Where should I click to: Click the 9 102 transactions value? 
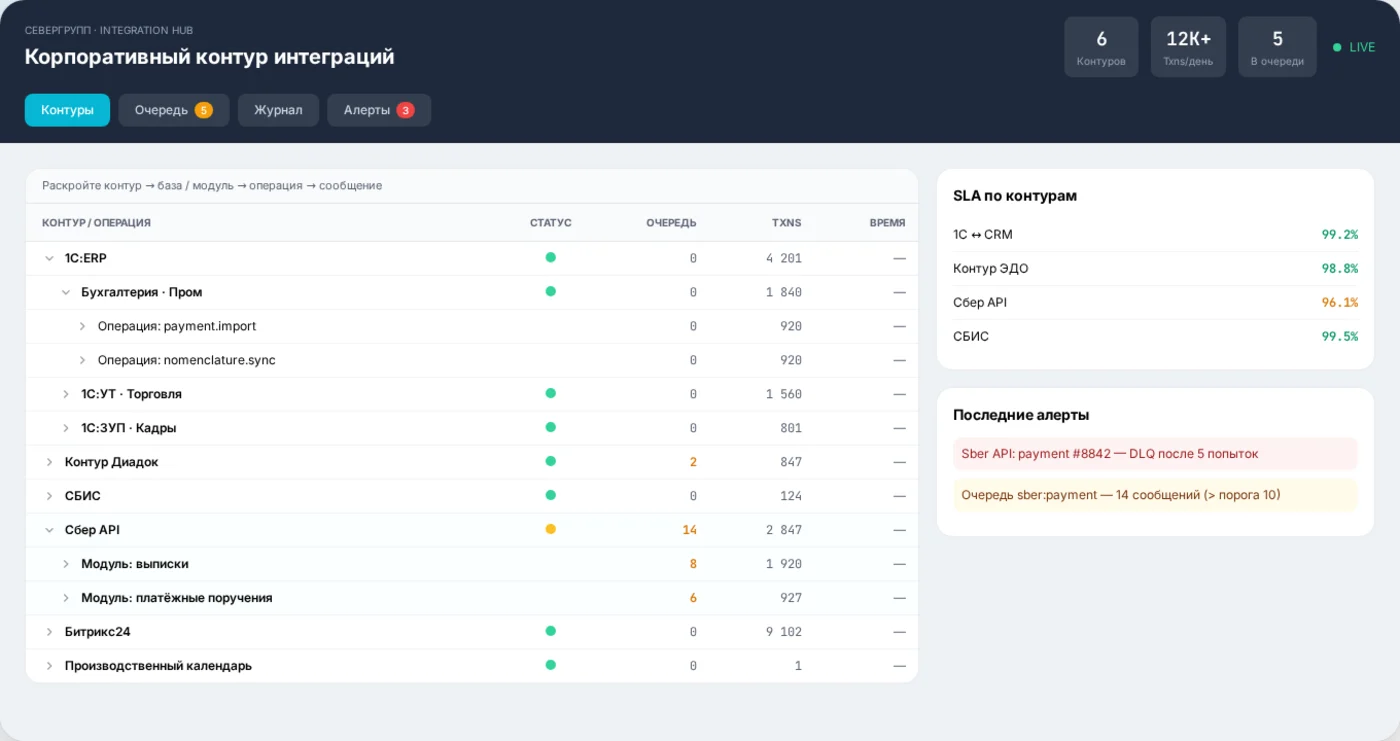784,632
